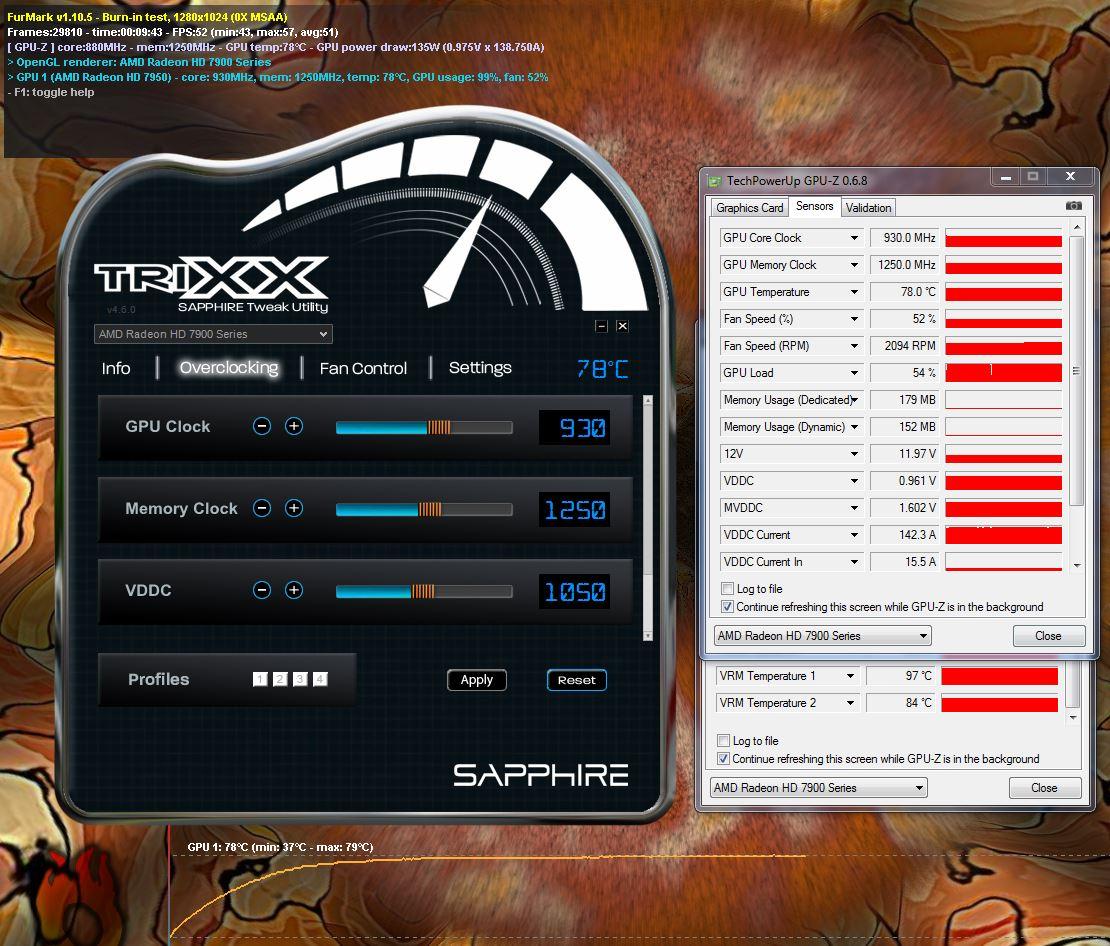Click the VDDC slider track
The image size is (1110, 946).
424,592
